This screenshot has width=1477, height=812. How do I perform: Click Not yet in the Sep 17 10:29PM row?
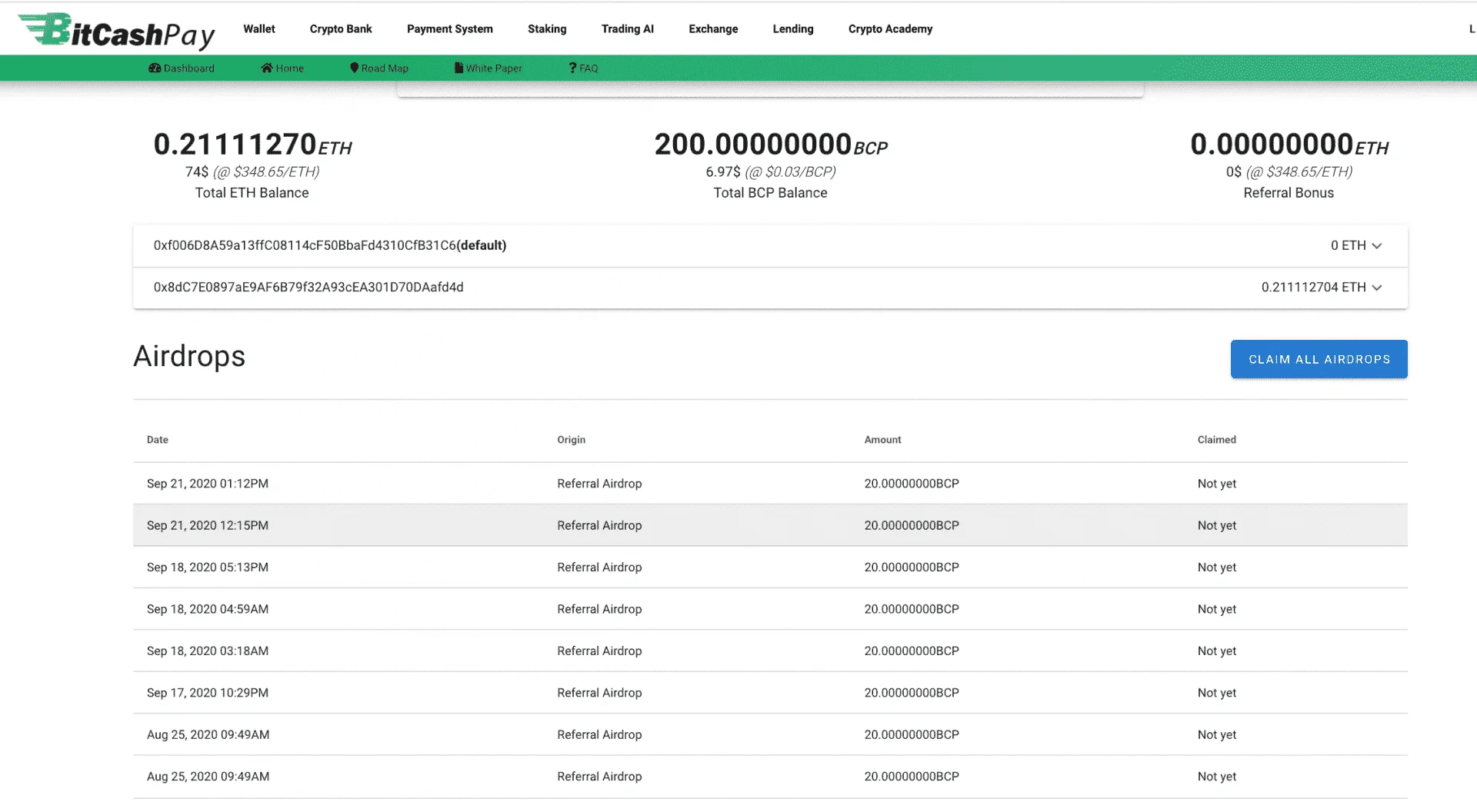(1217, 693)
